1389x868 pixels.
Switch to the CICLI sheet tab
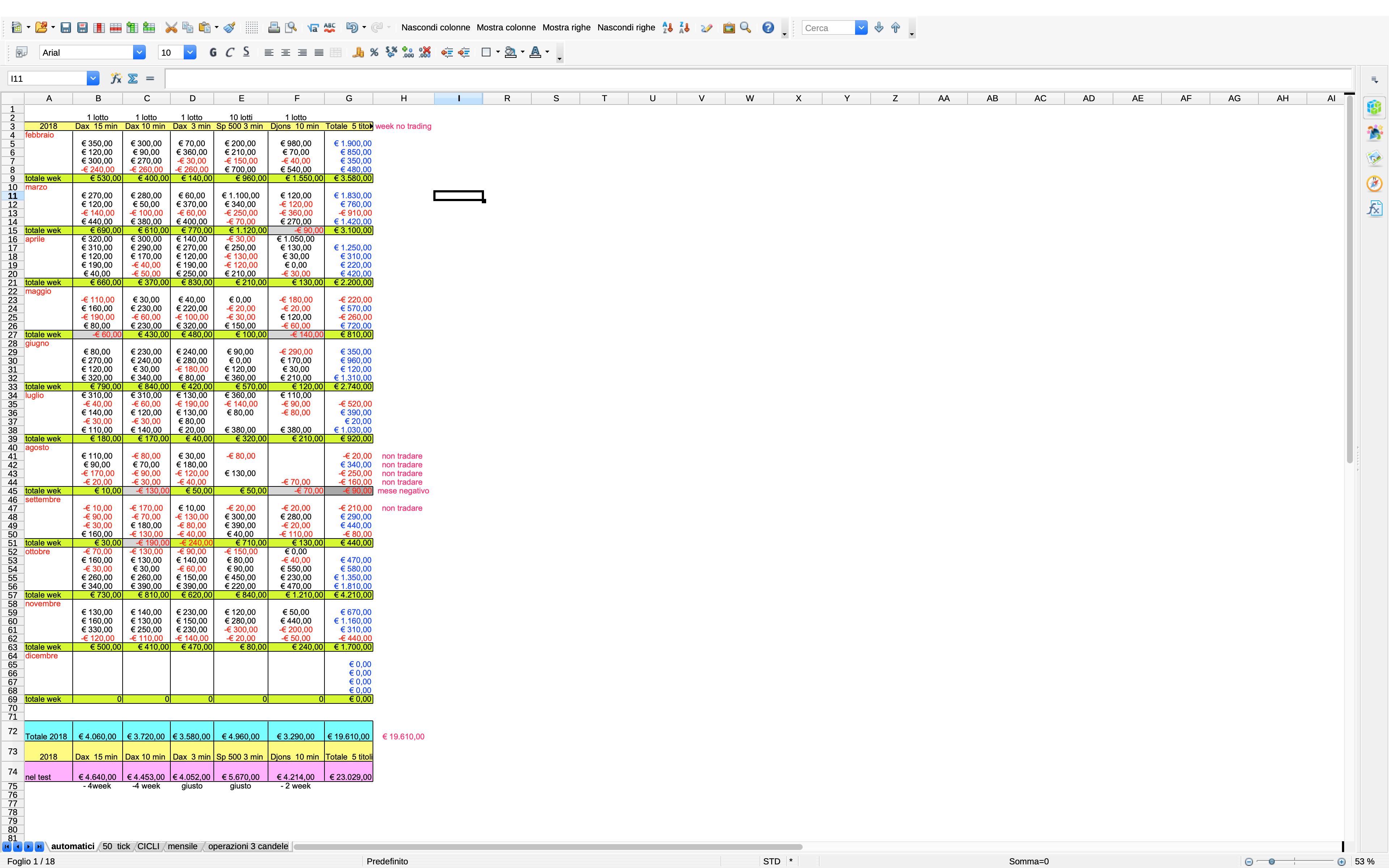[x=148, y=846]
